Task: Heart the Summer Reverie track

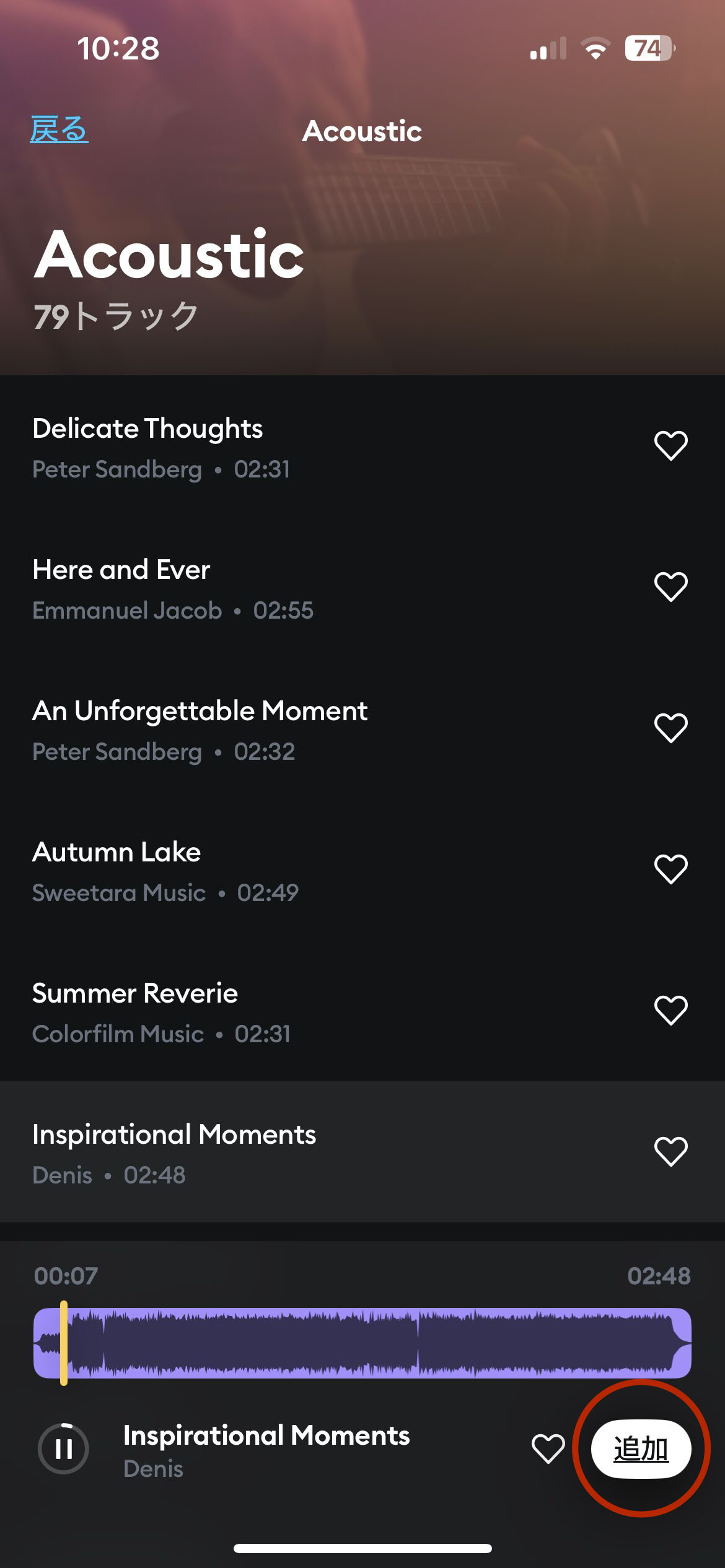Action: (x=670, y=1011)
